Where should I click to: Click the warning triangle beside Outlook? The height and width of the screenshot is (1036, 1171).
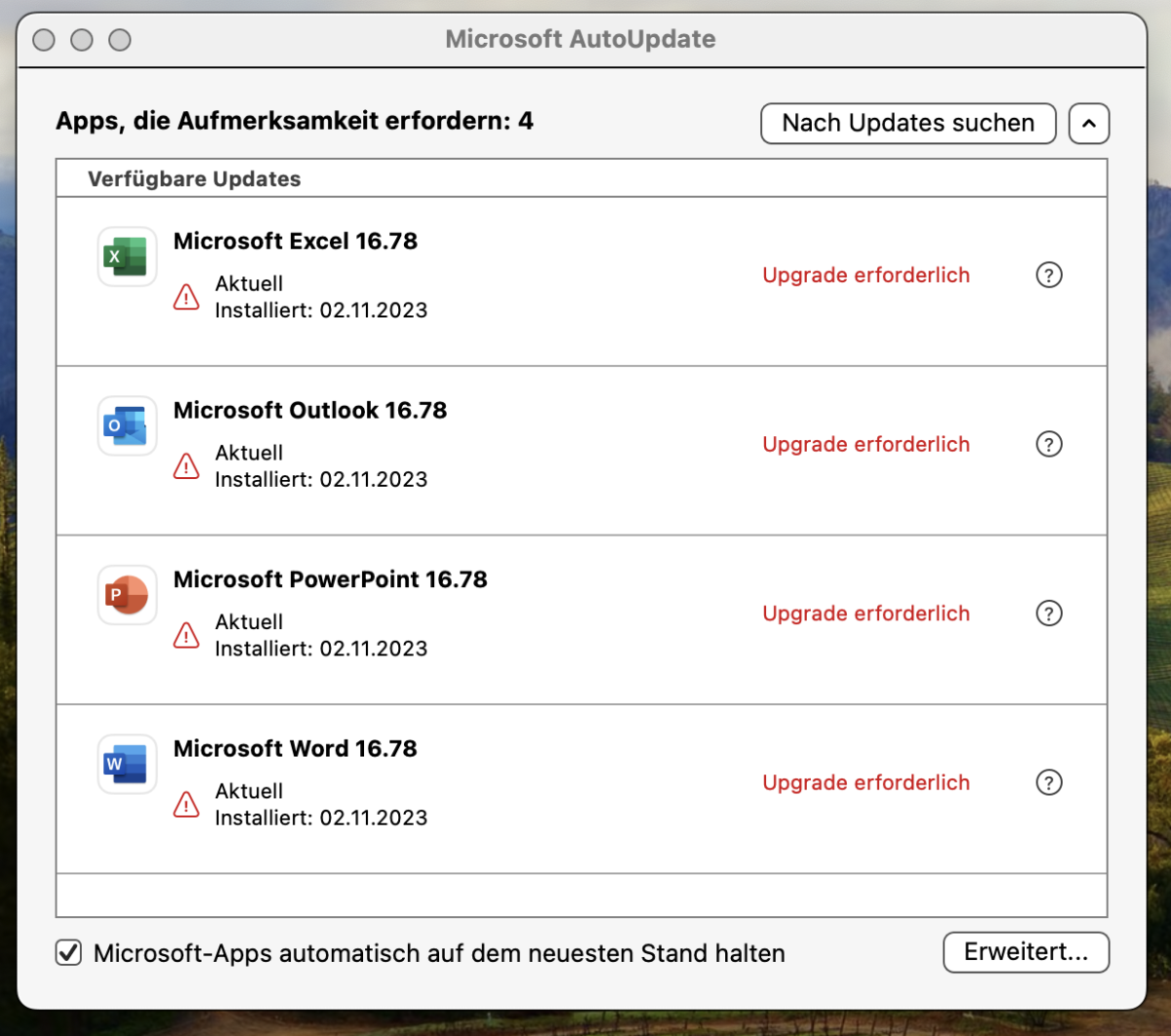point(185,466)
